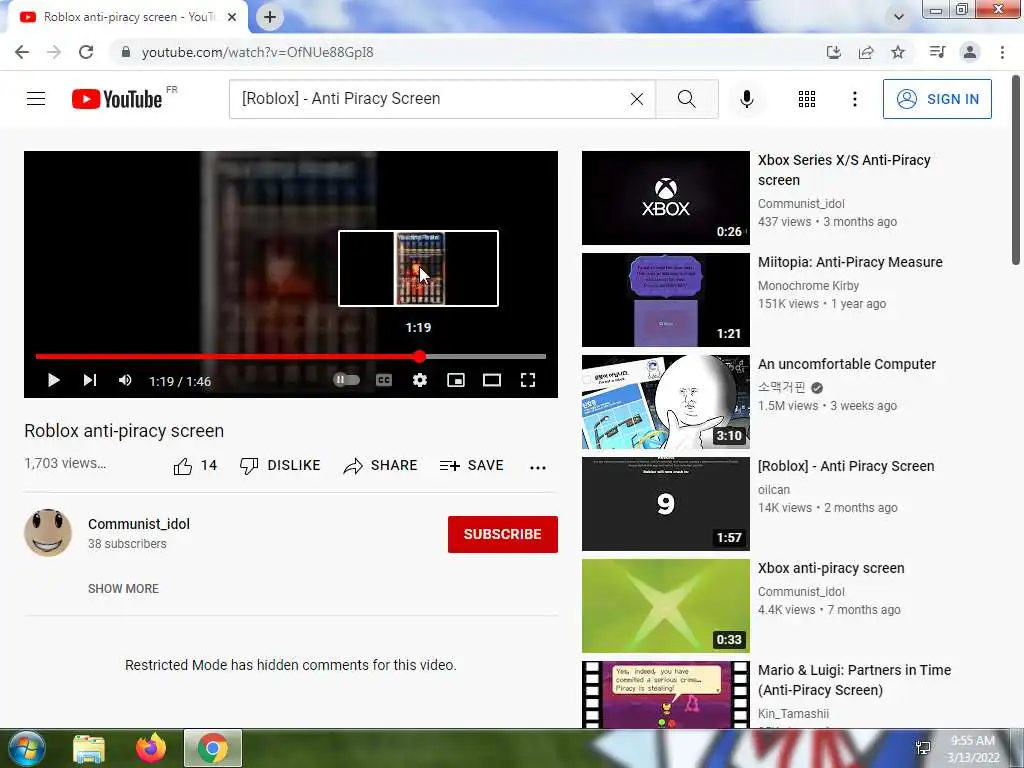Launch Firefox from taskbar
1024x768 pixels.
pos(151,748)
